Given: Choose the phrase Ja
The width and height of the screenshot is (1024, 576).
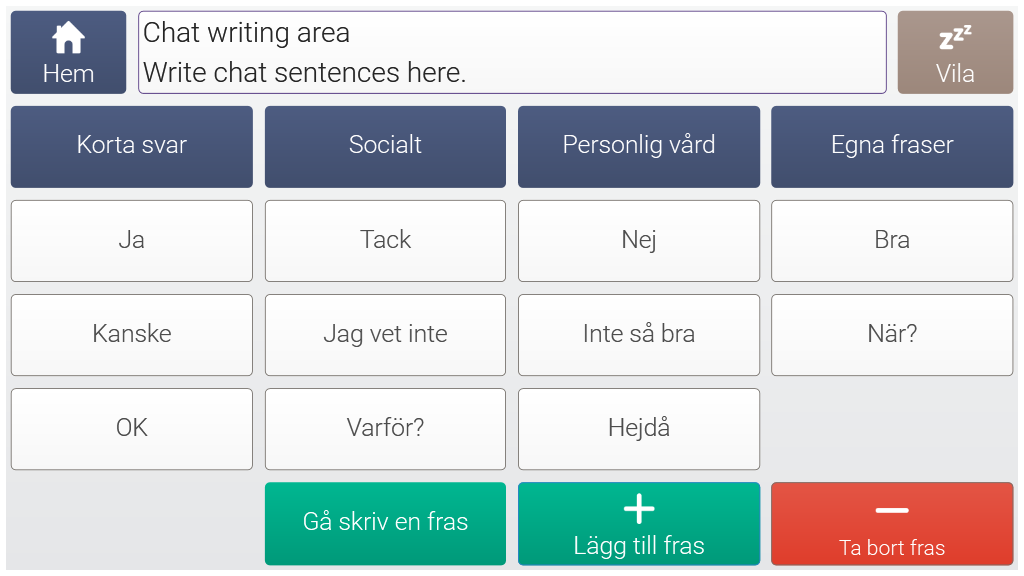Looking at the screenshot, I should (132, 240).
